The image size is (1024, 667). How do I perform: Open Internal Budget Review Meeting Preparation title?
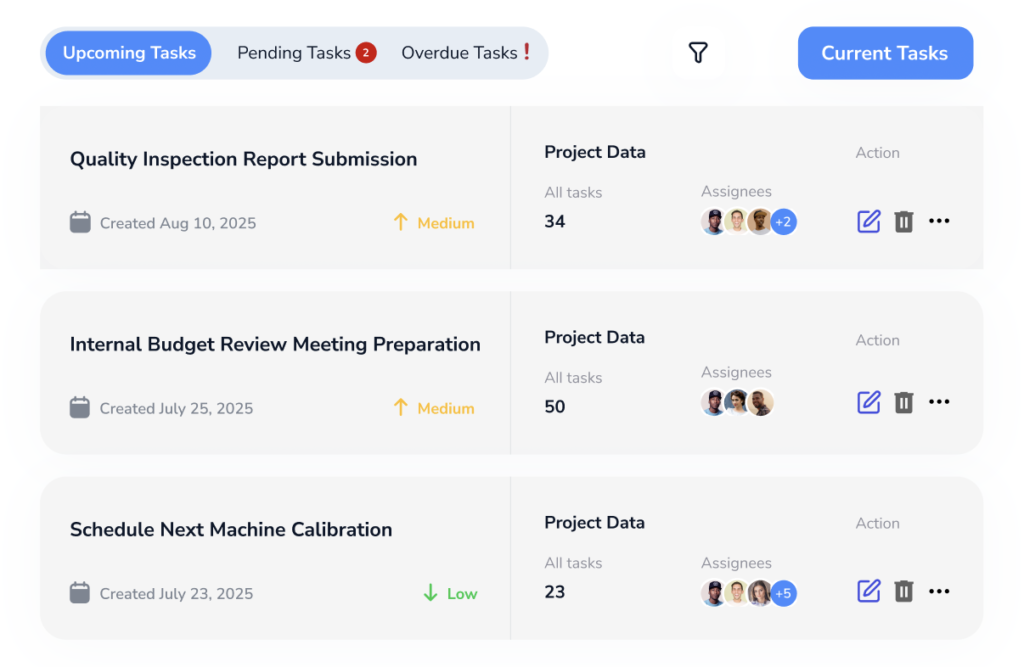pos(275,344)
